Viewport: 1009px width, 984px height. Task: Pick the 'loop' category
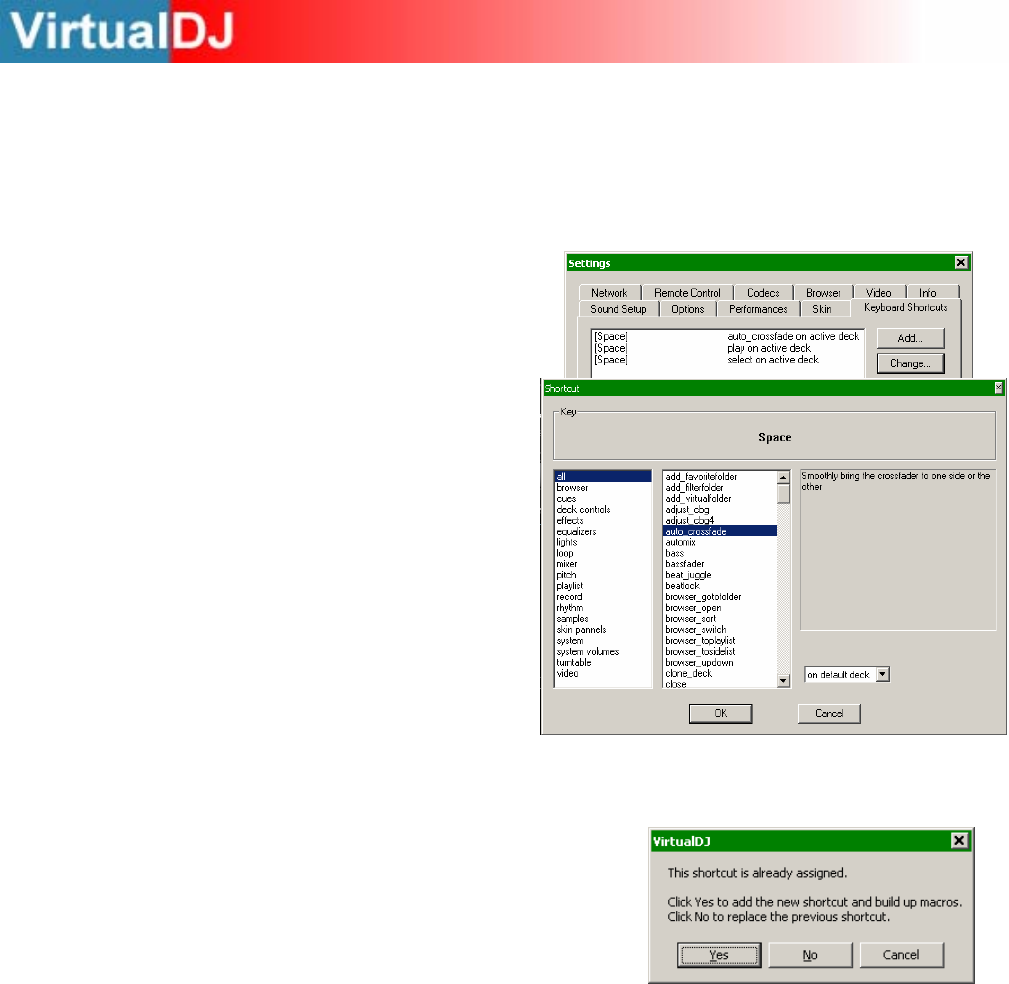click(x=602, y=553)
